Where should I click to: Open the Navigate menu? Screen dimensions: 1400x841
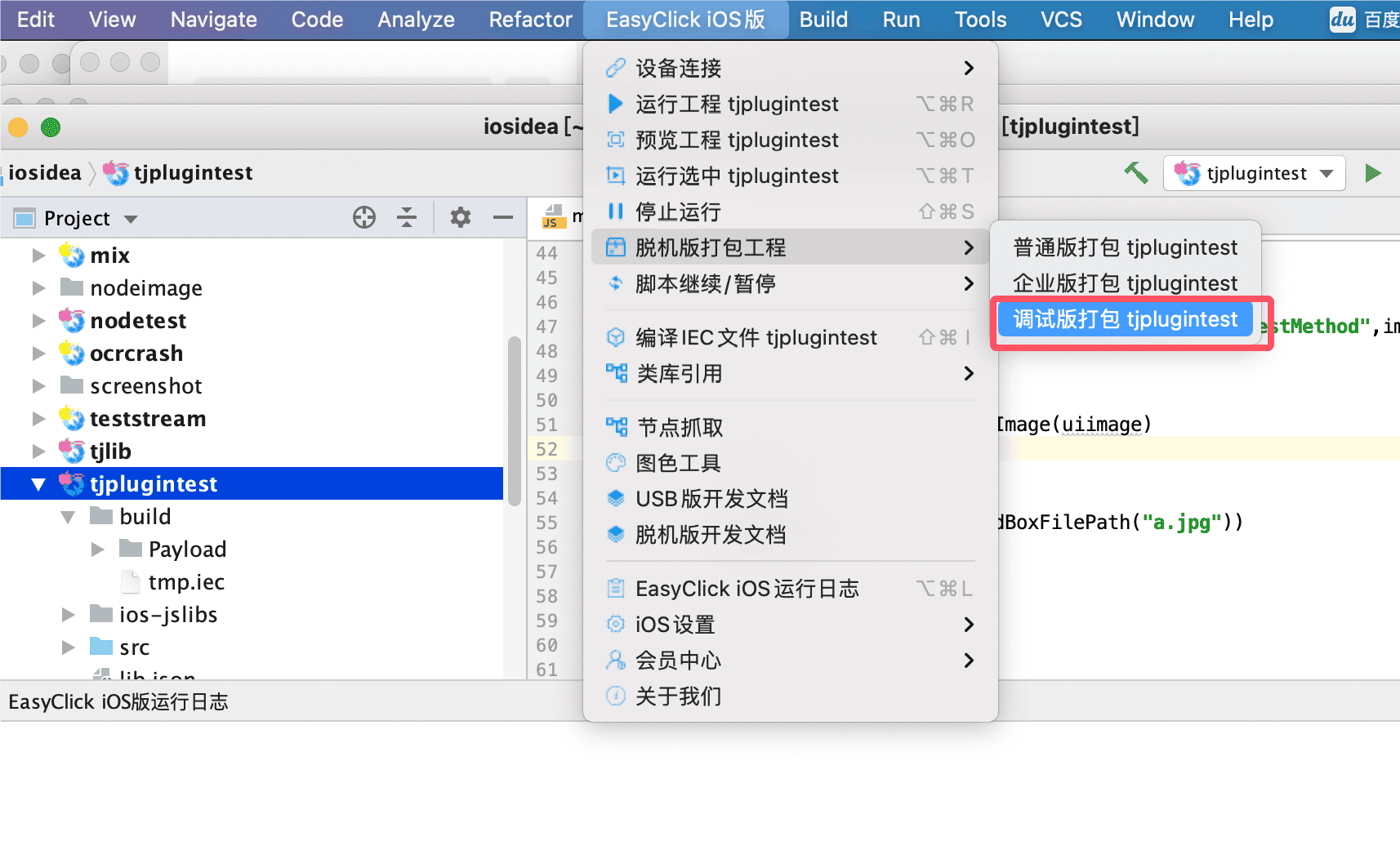click(x=214, y=20)
